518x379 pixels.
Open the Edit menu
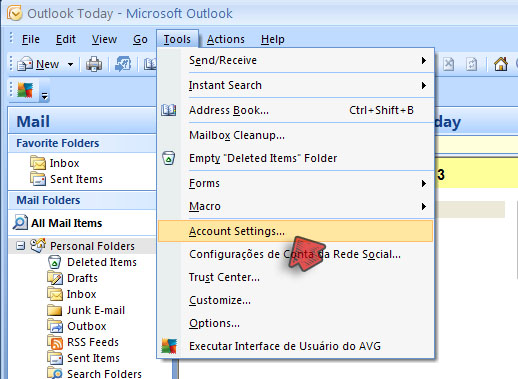pyautogui.click(x=66, y=39)
